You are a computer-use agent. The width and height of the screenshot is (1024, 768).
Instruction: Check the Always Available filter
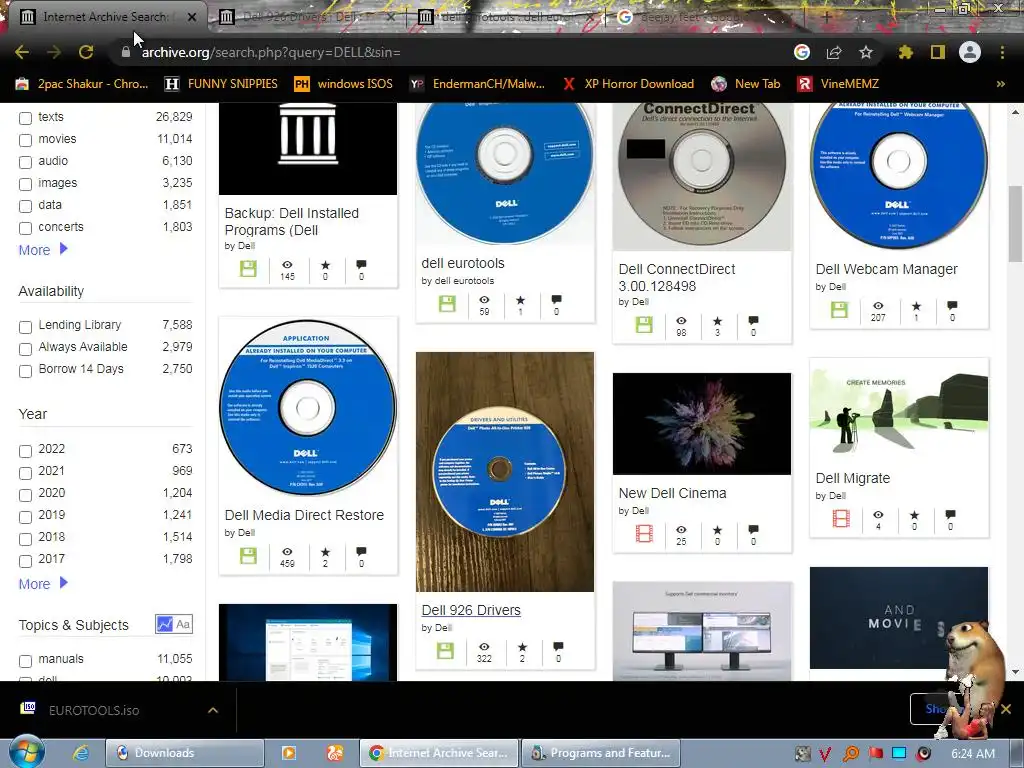click(x=25, y=349)
